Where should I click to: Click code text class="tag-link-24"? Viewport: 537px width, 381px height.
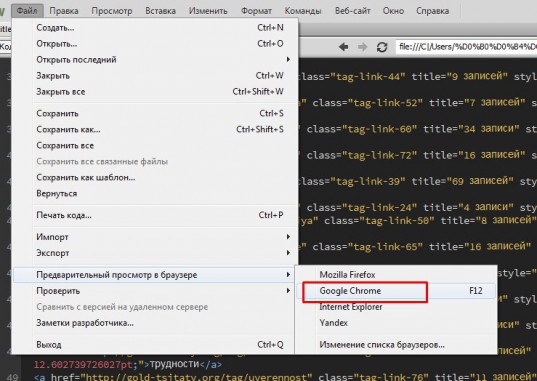(x=362, y=207)
